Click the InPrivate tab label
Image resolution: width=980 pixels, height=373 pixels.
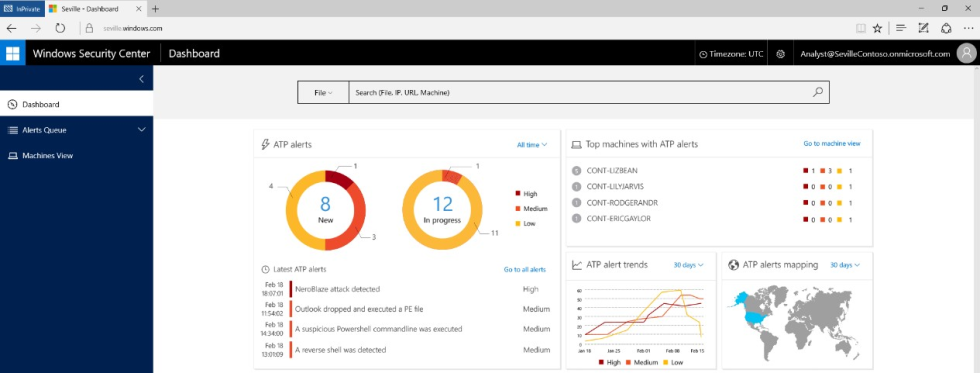[x=22, y=9]
